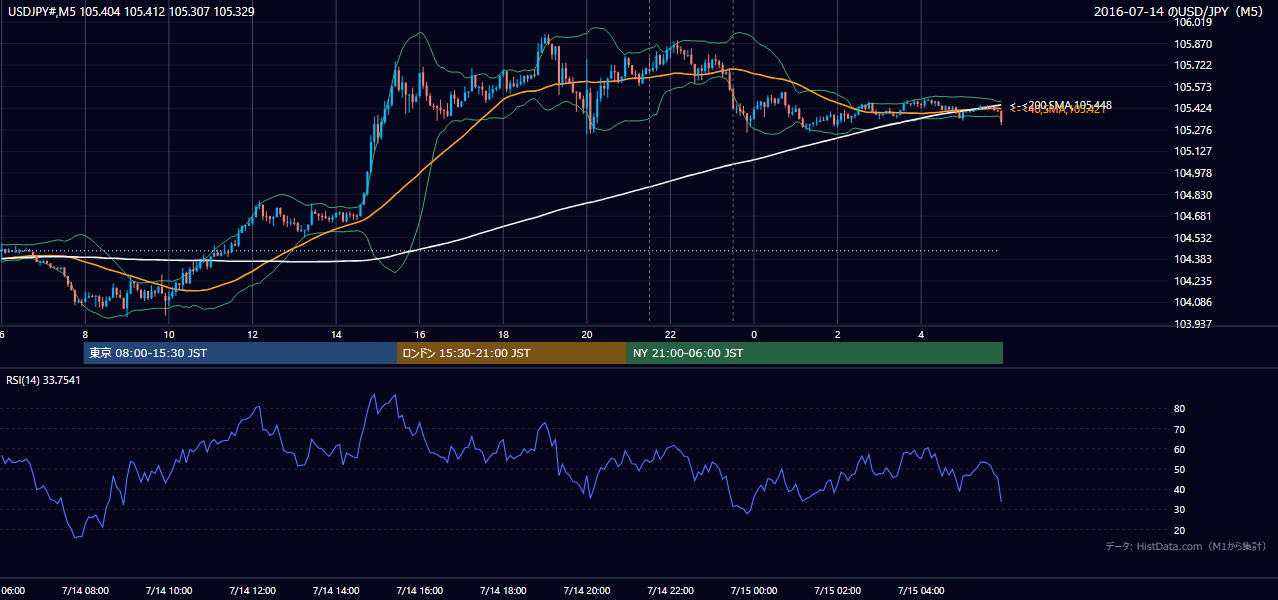Click hour label 18 on price chart axis
This screenshot has width=1278, height=600.
click(x=503, y=334)
